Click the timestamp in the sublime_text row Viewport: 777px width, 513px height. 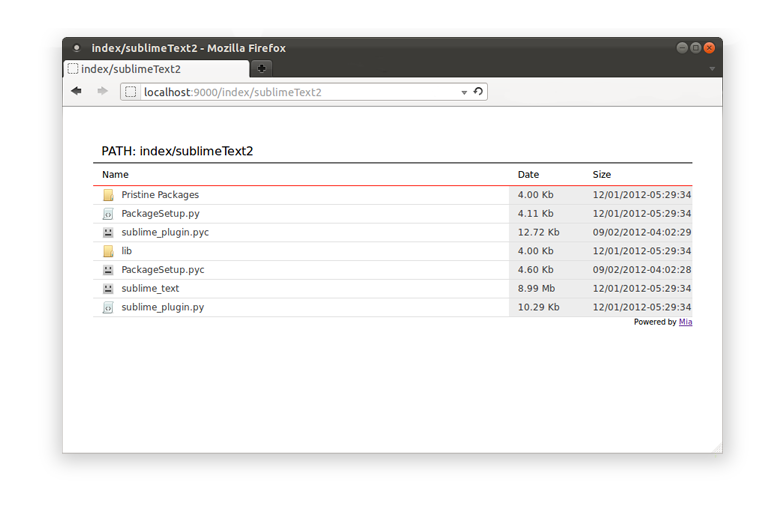coord(642,288)
